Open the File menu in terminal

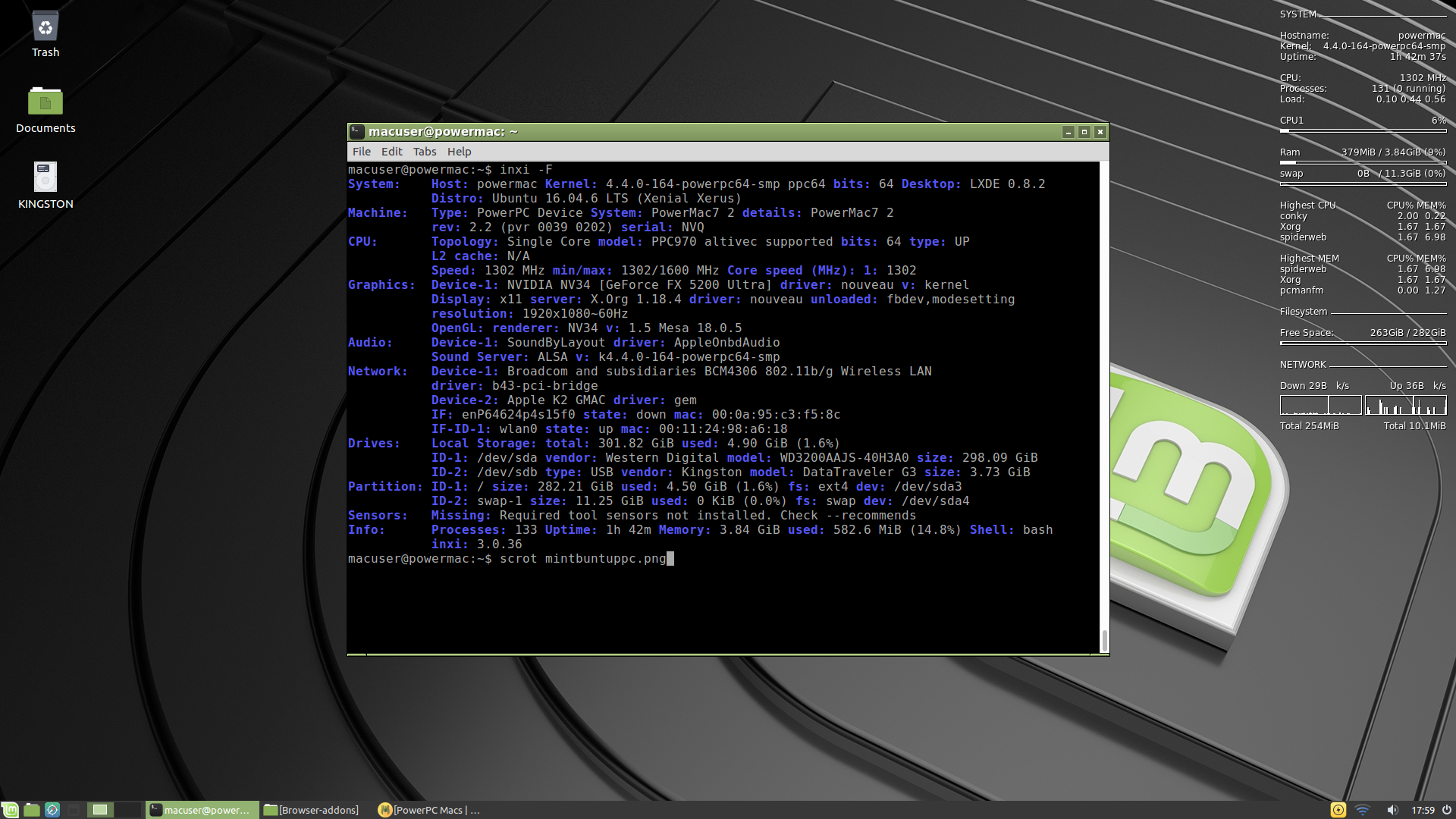361,152
